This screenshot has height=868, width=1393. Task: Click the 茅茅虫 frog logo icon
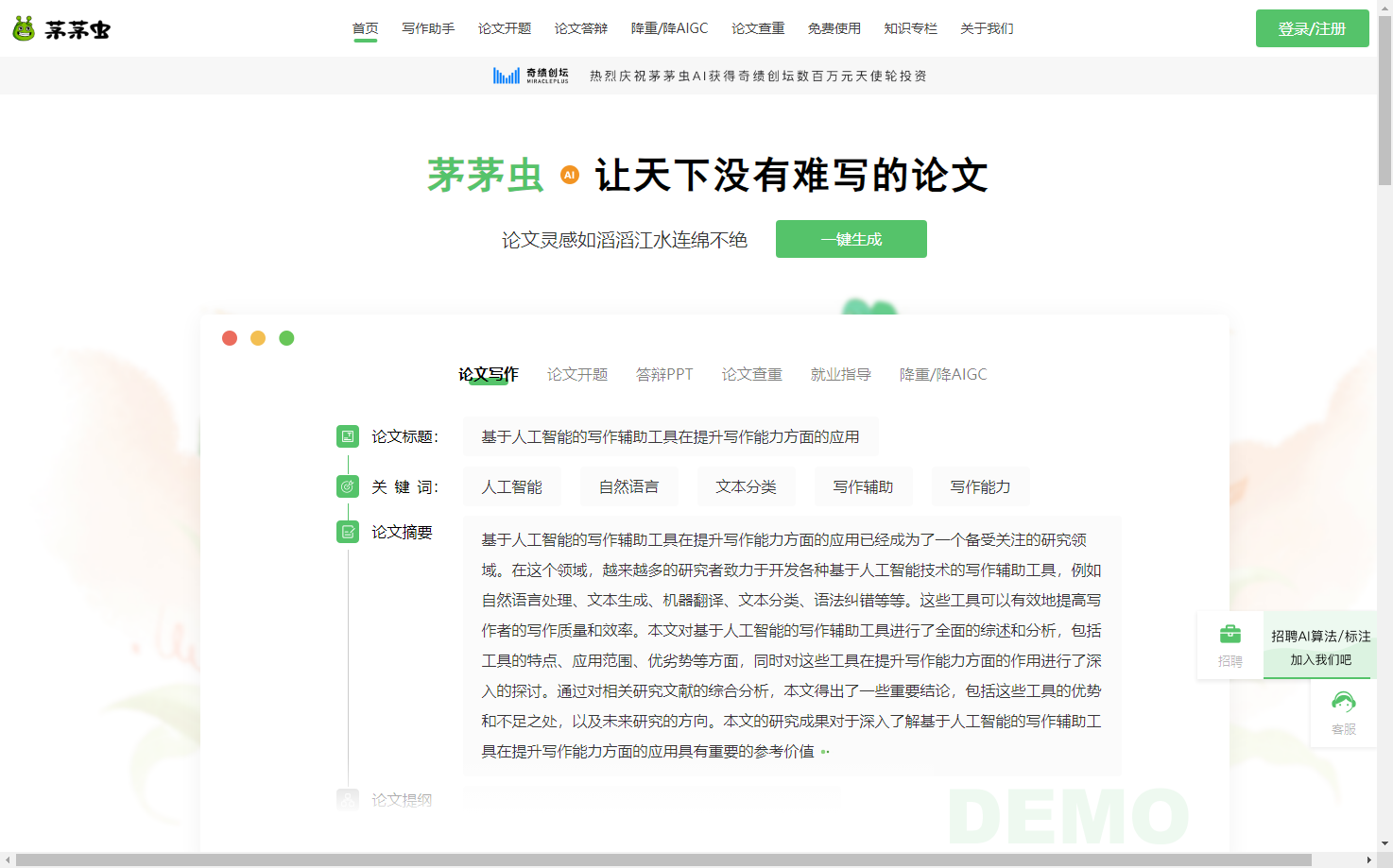pyautogui.click(x=24, y=28)
